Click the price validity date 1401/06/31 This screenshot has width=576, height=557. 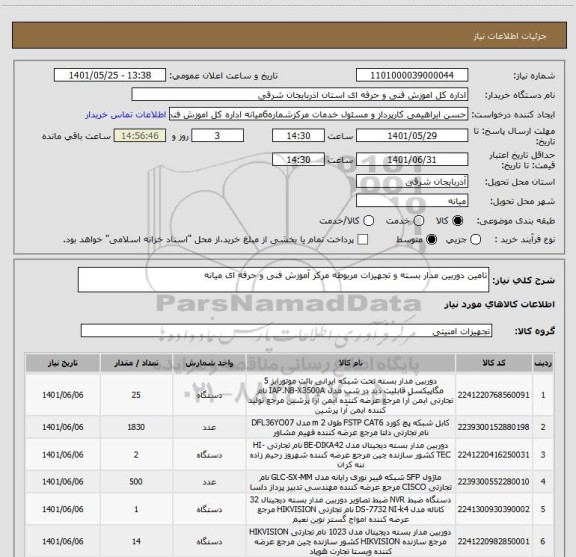412,159
